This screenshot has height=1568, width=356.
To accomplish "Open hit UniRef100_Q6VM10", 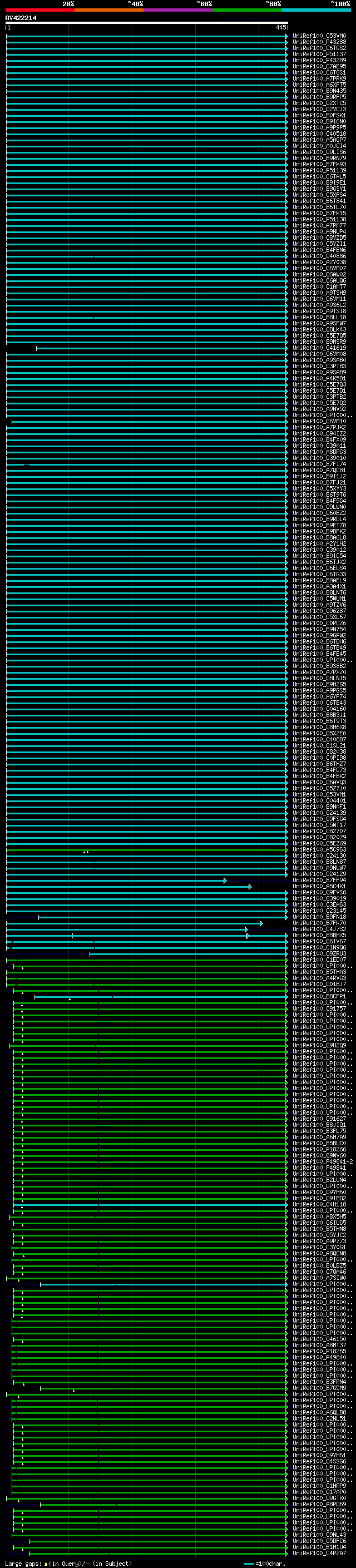I will coord(319,421).
